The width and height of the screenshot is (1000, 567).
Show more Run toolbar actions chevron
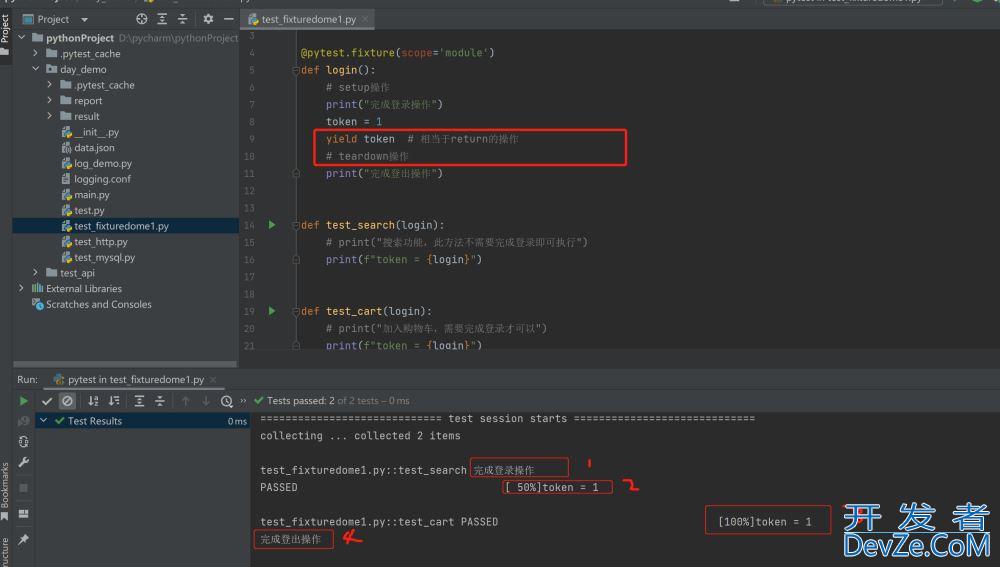pyautogui.click(x=243, y=401)
